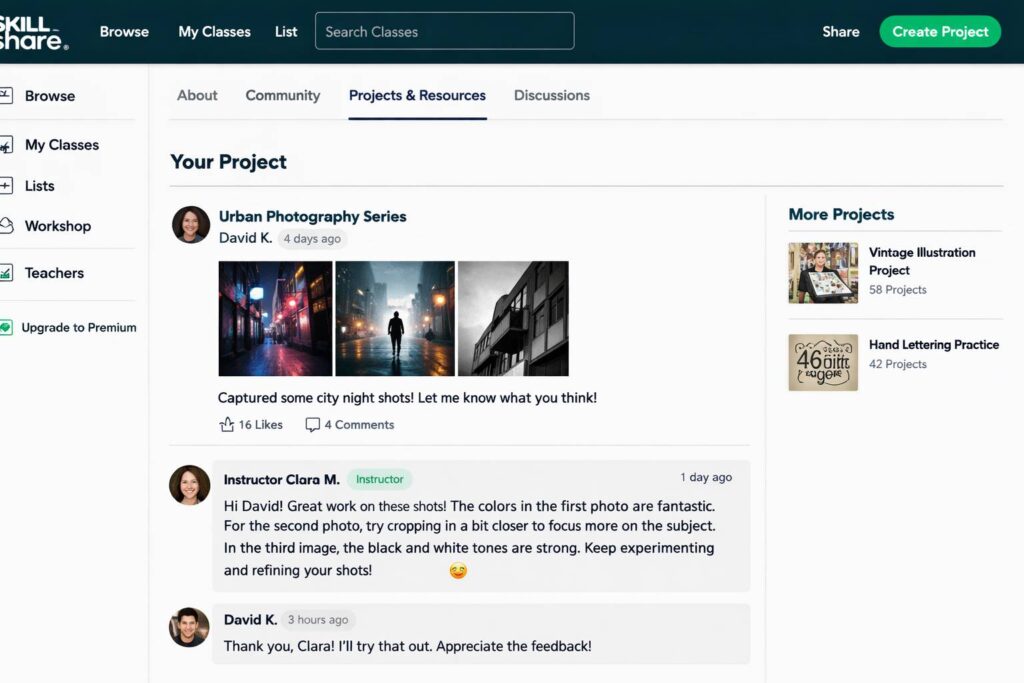
Task: Open the Urban Photography Series title link
Action: pyautogui.click(x=313, y=216)
